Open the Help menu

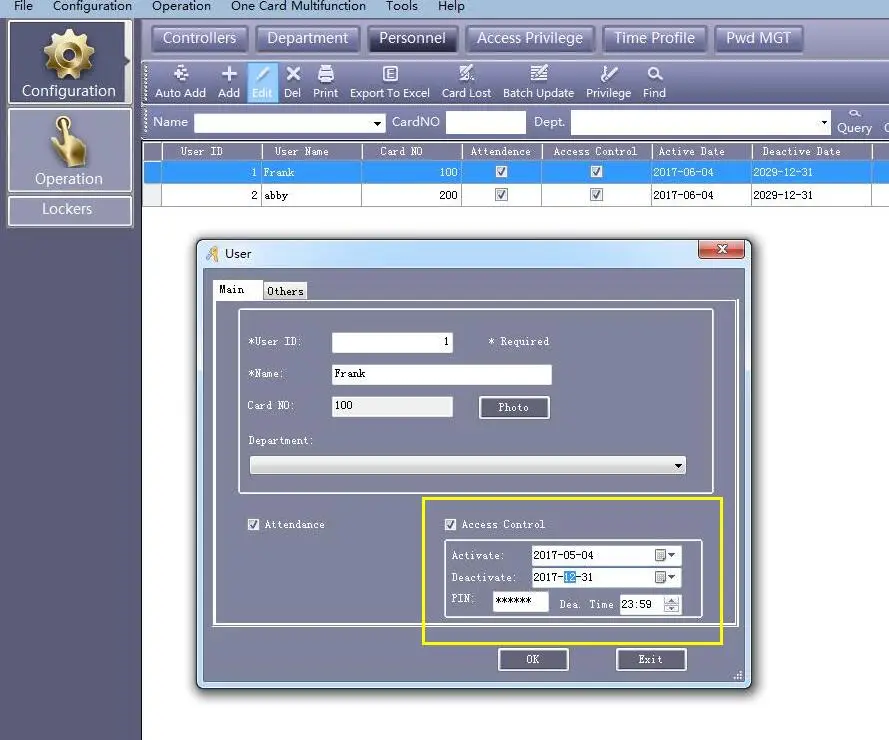coord(451,6)
